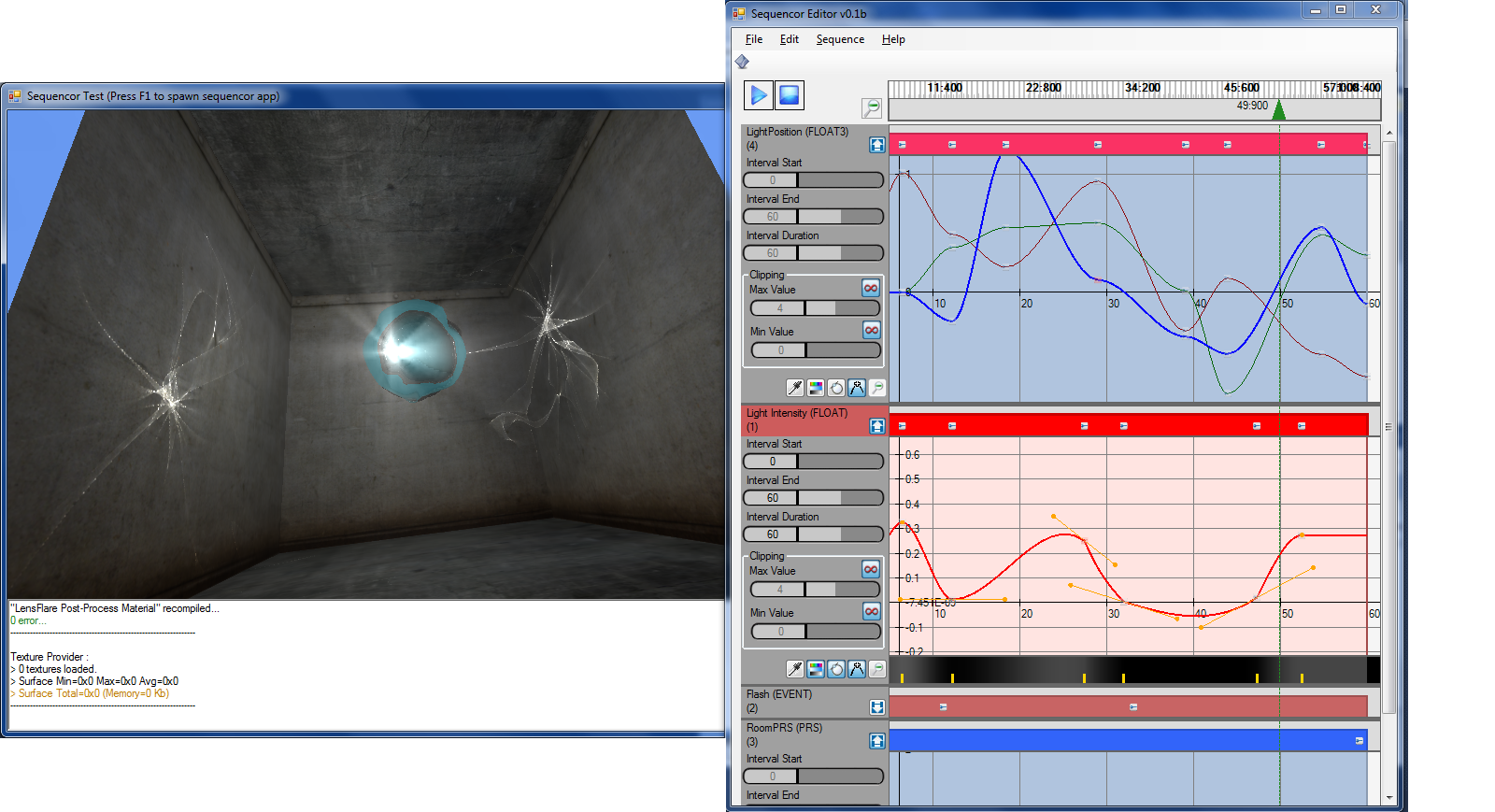1495x812 pixels.
Task: Click the magnifier icon in Light Intensity track
Action: (x=877, y=669)
